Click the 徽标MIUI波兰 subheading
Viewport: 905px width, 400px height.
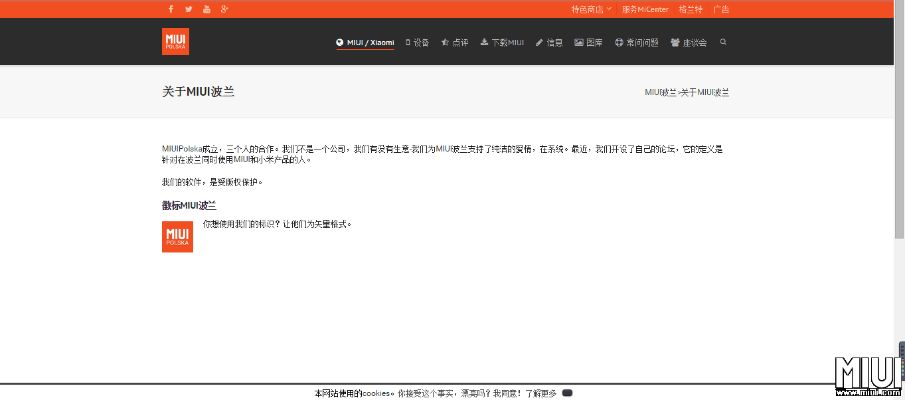tap(189, 205)
